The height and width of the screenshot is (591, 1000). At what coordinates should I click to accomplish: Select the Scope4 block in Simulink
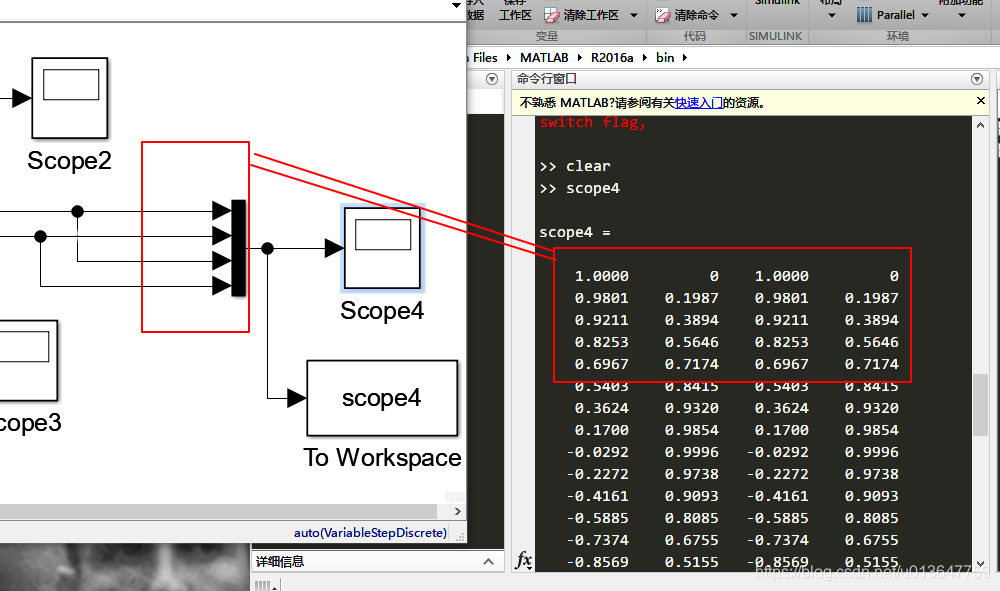(383, 248)
